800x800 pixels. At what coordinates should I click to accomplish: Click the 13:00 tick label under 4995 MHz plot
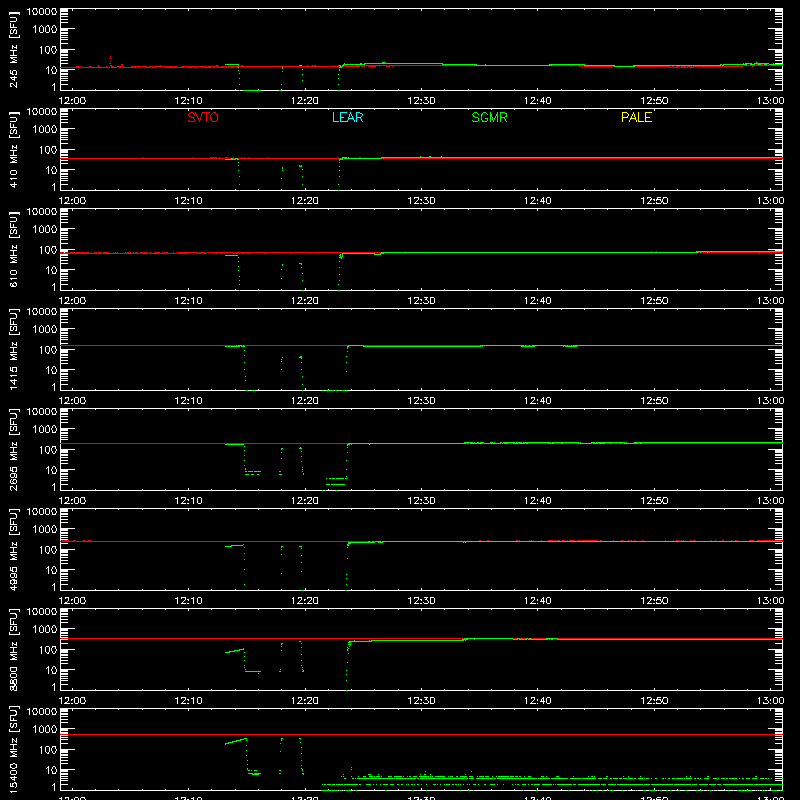pos(770,601)
